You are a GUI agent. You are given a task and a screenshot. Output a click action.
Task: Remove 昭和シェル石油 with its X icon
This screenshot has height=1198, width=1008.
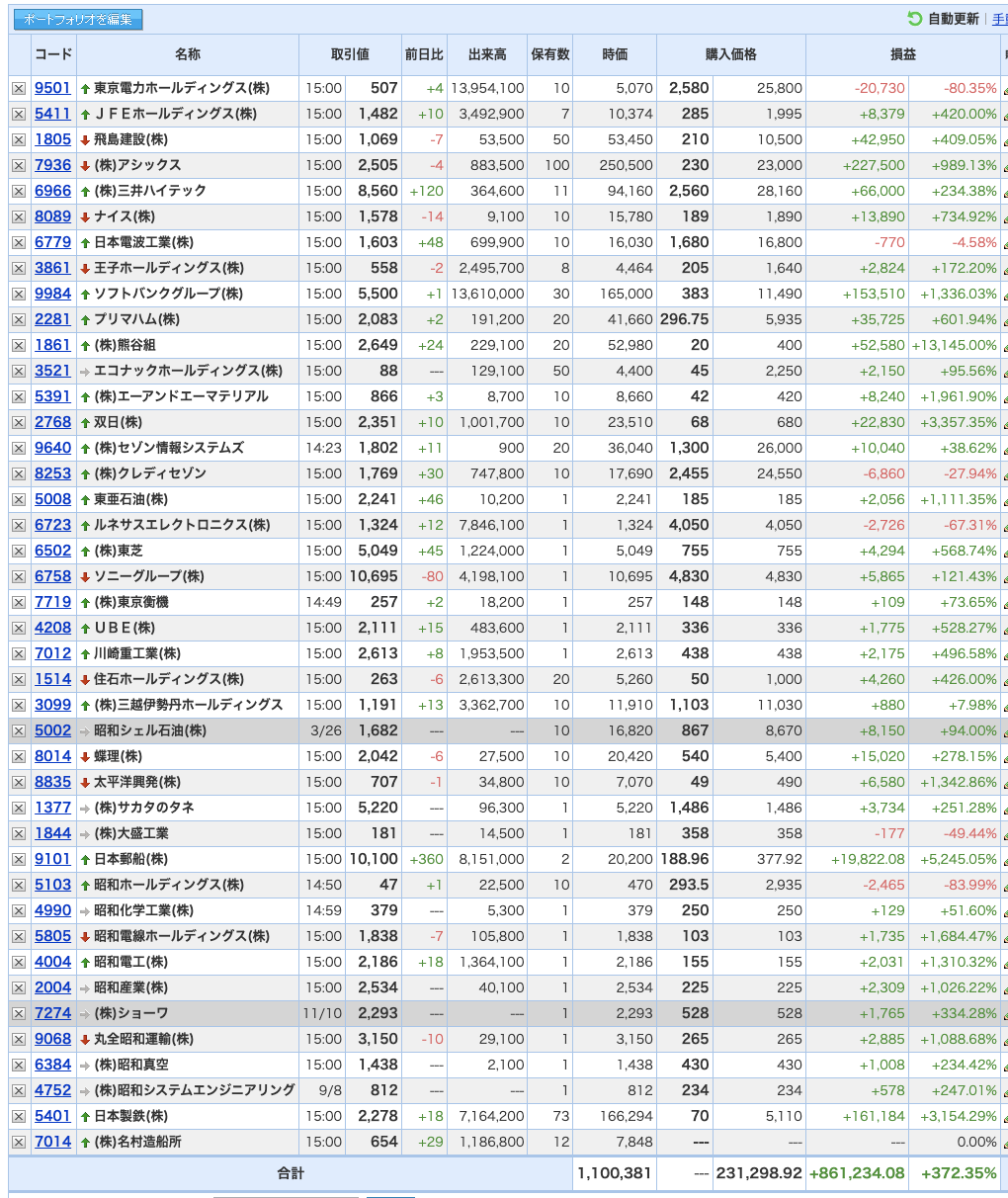tap(19, 730)
